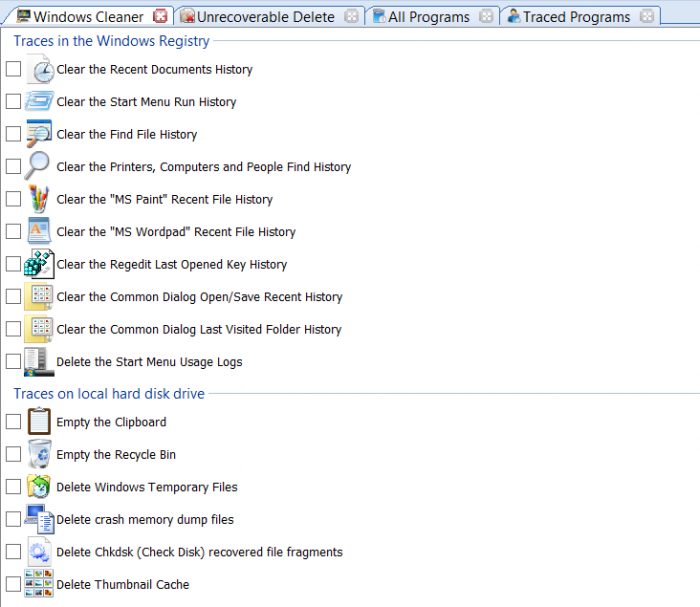Screen dimensions: 700x607
Task: Click the Windows Temporary Files folder icon
Action: click(39, 486)
